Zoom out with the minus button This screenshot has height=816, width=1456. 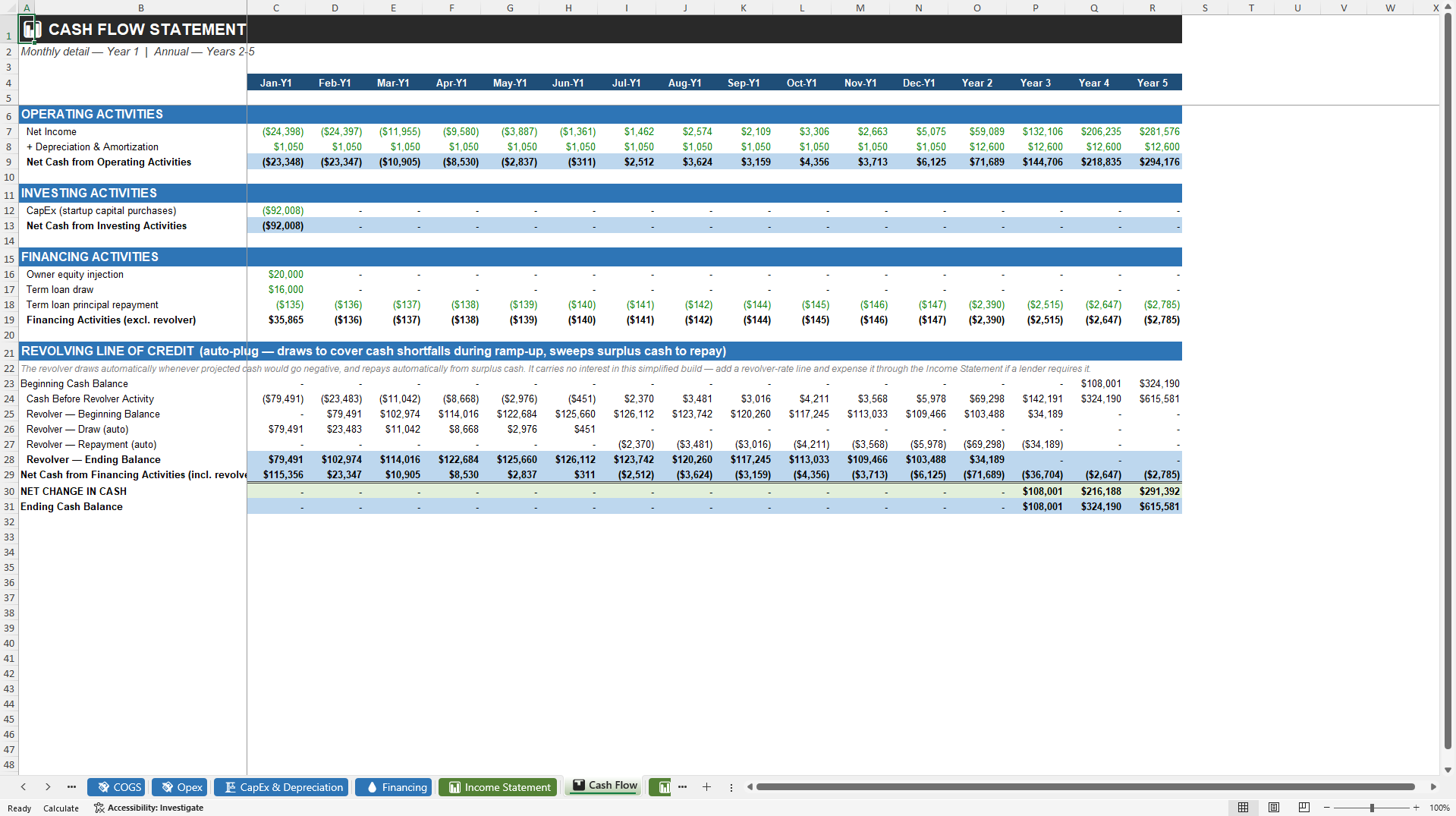tap(1327, 808)
